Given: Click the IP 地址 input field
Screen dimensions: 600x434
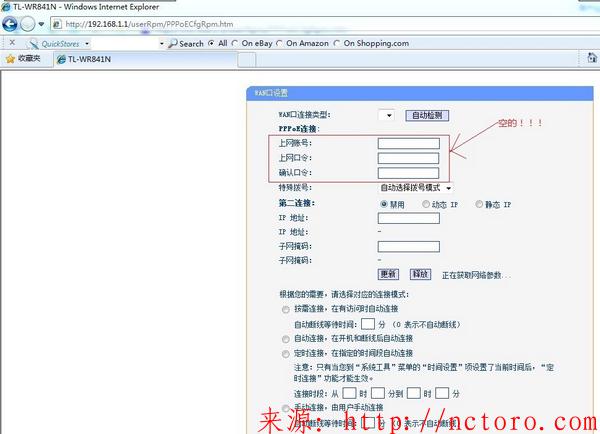Looking at the screenshot, I should pyautogui.click(x=409, y=218).
